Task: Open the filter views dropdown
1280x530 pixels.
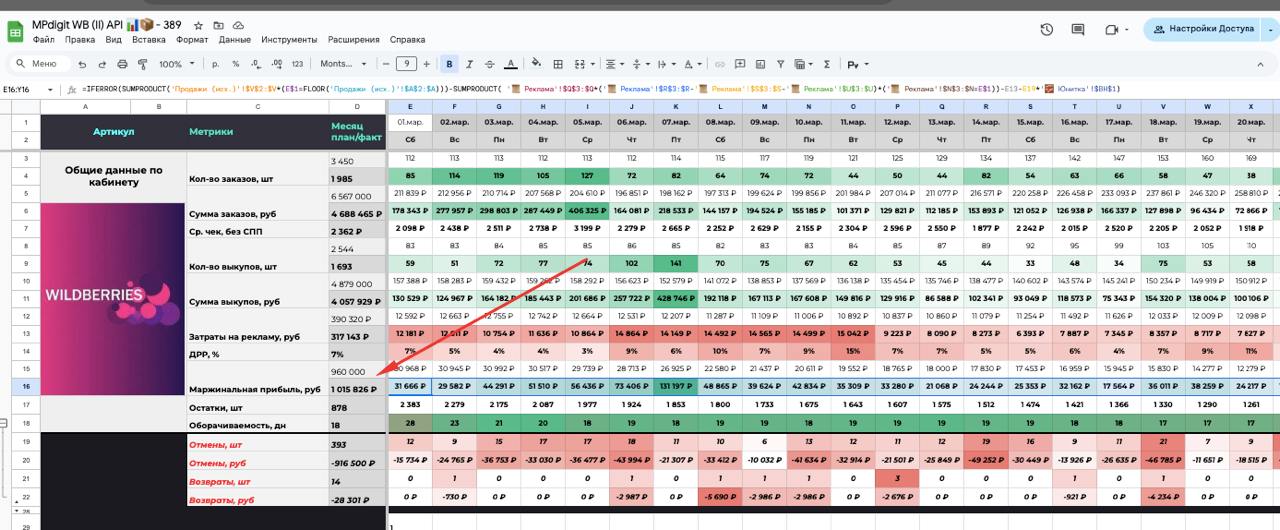Action: tap(803, 64)
